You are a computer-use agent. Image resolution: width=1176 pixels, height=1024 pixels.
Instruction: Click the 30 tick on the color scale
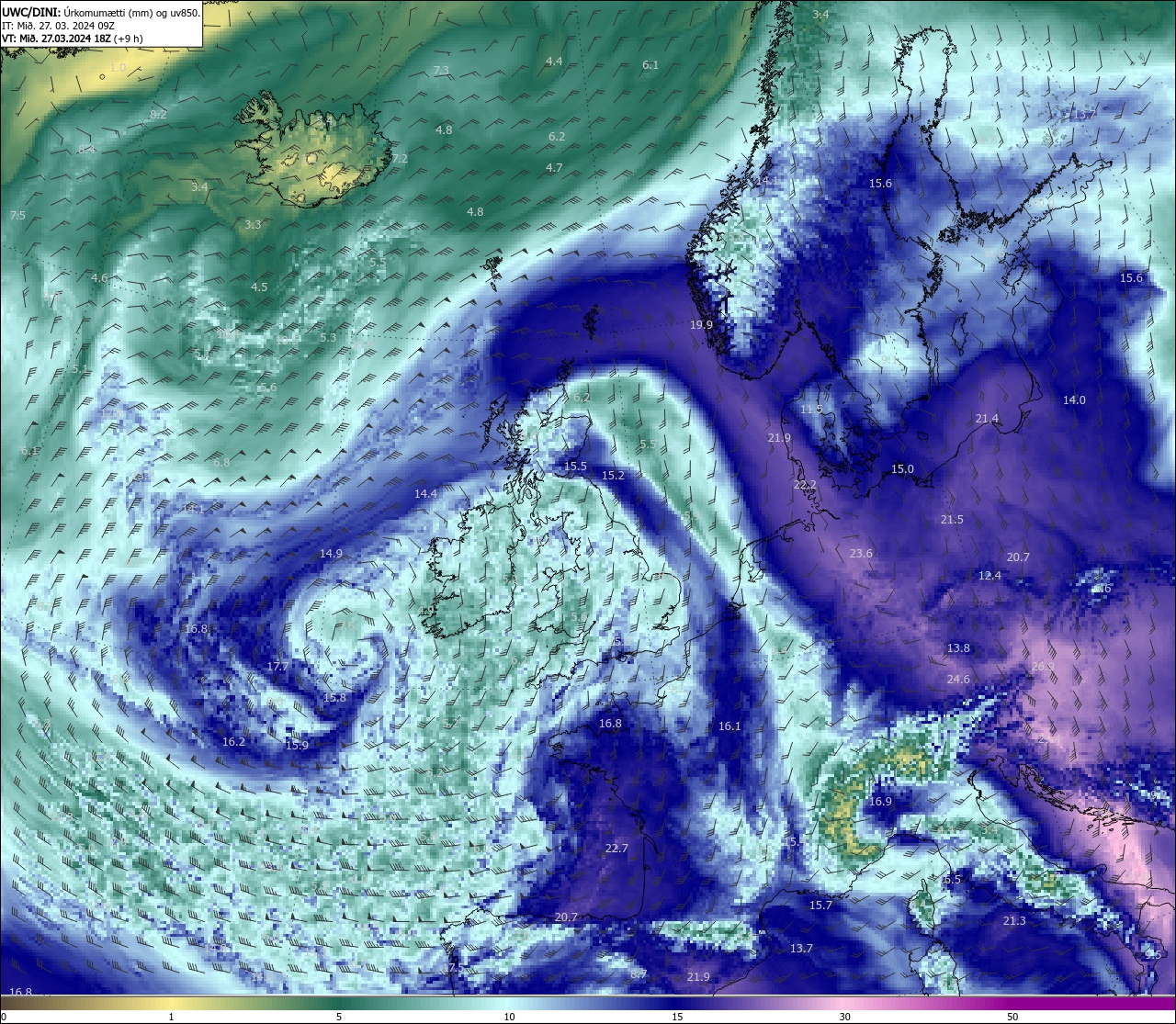click(x=844, y=1017)
